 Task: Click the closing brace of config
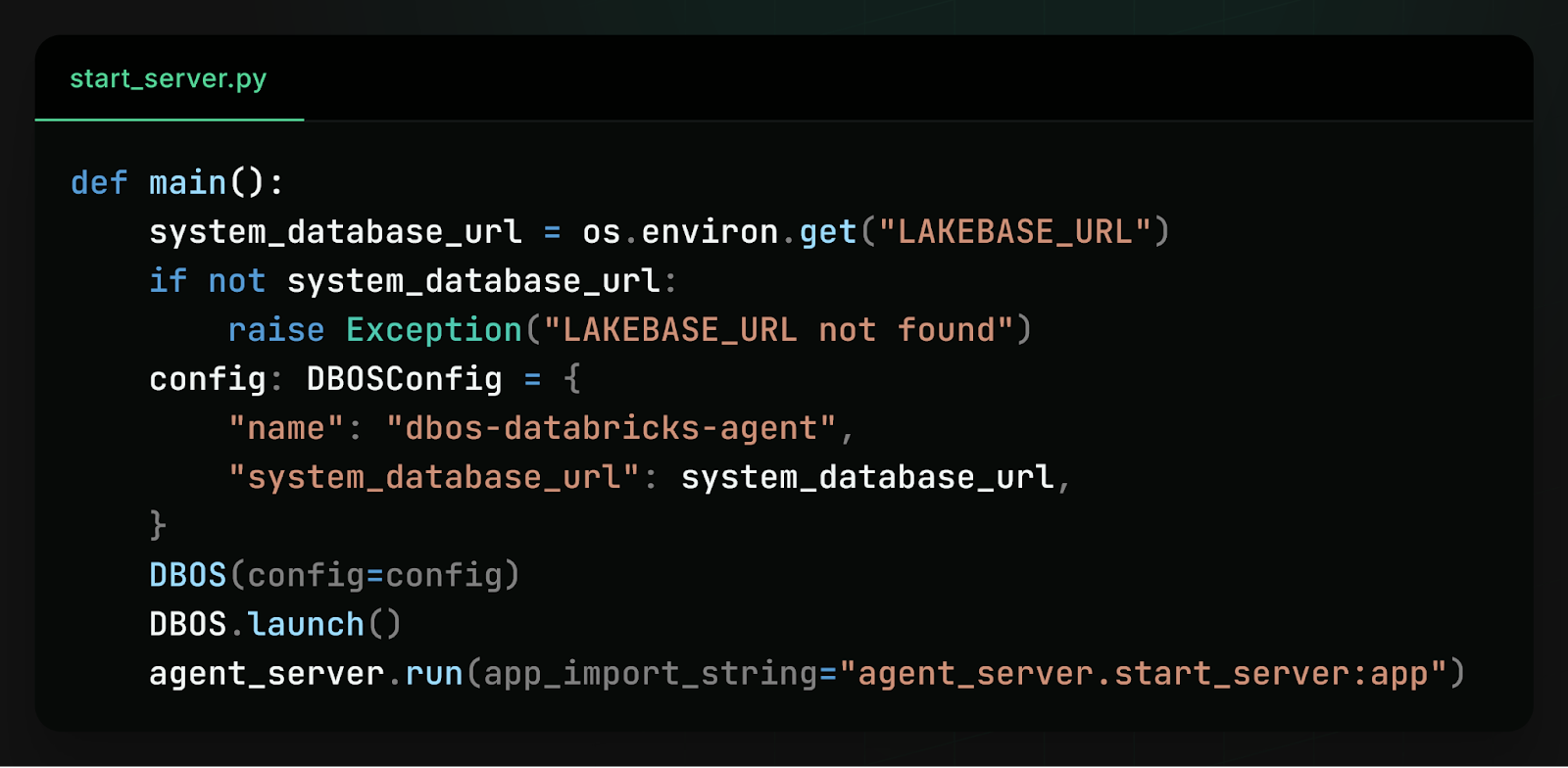click(158, 526)
